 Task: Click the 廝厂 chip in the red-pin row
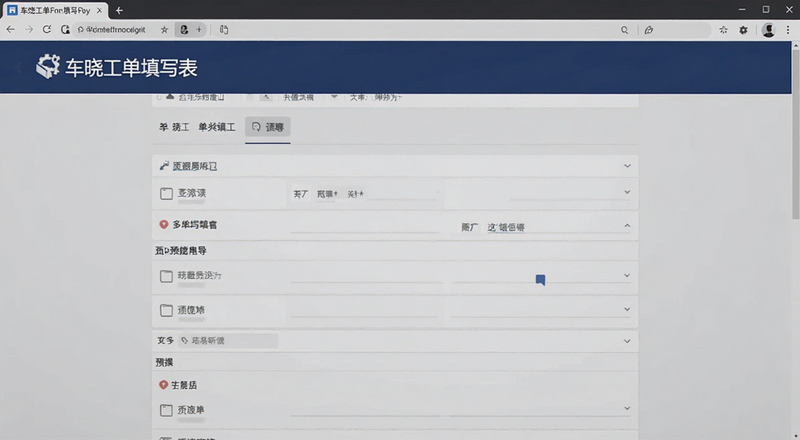tap(469, 227)
